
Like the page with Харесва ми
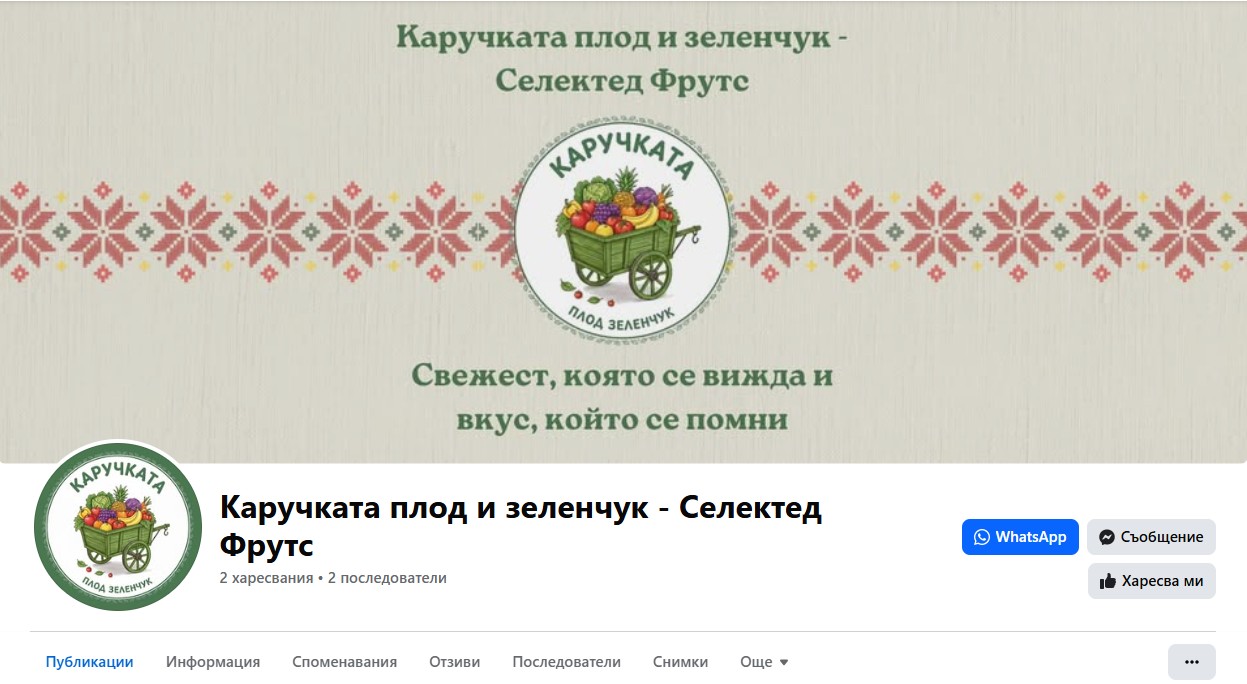[x=1152, y=581]
